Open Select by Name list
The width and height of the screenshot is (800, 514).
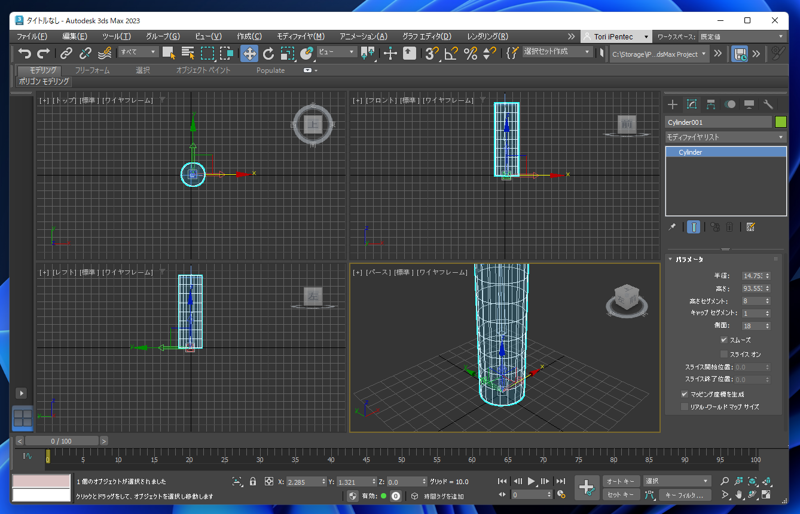(x=188, y=53)
